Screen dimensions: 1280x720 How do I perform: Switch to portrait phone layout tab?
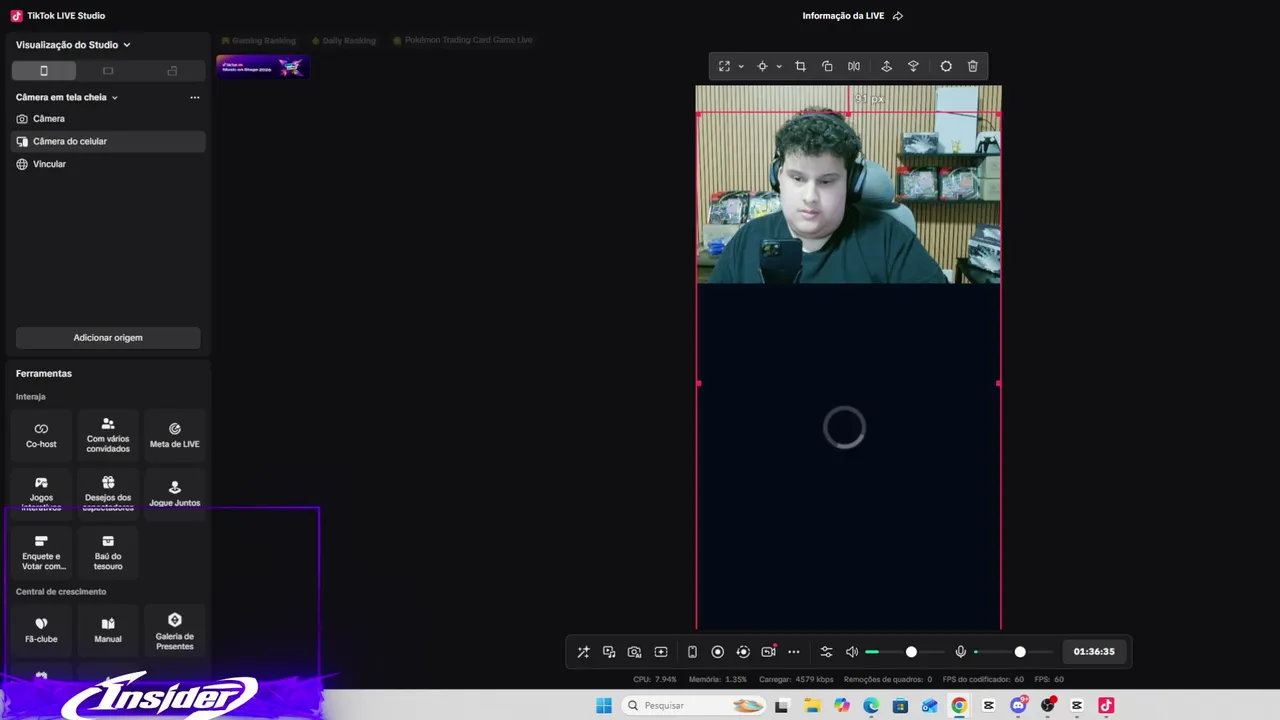click(x=44, y=71)
